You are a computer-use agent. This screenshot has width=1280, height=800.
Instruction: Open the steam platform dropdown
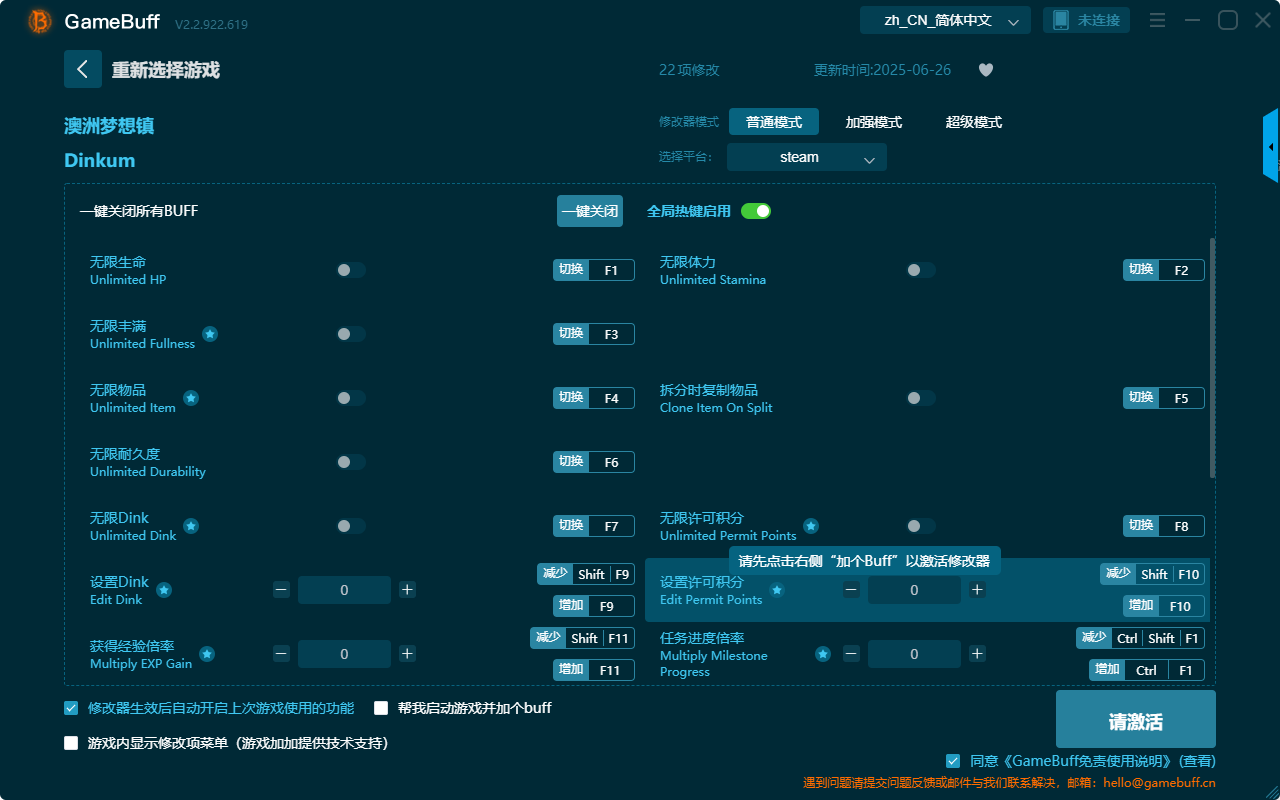[x=807, y=157]
